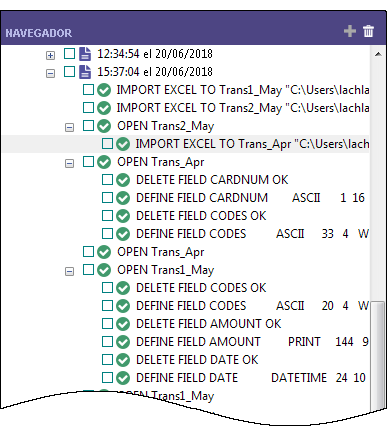This screenshot has width=387, height=427.
Task: Click the OPEN Trans_Apr entry without expander
Action: (161, 252)
